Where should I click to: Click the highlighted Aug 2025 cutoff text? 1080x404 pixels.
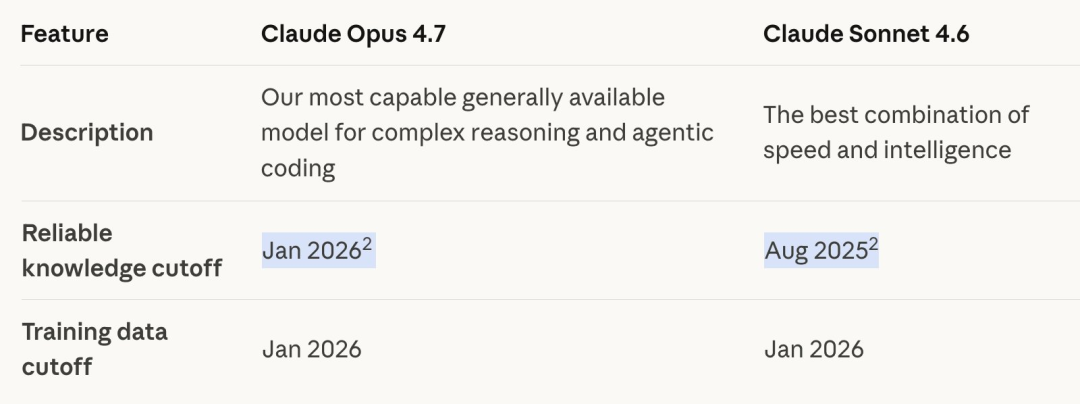coord(814,251)
